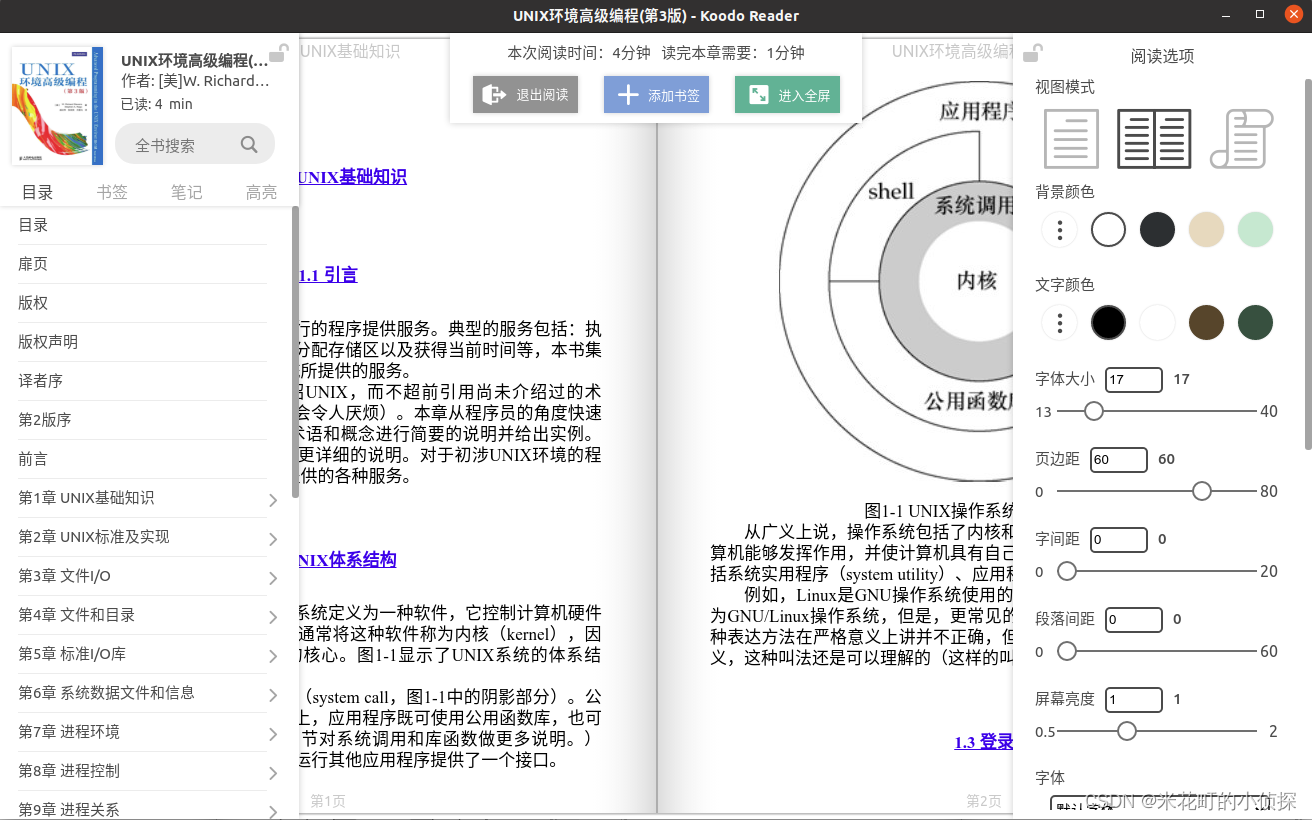Open 版权 in the contents list

click(142, 303)
